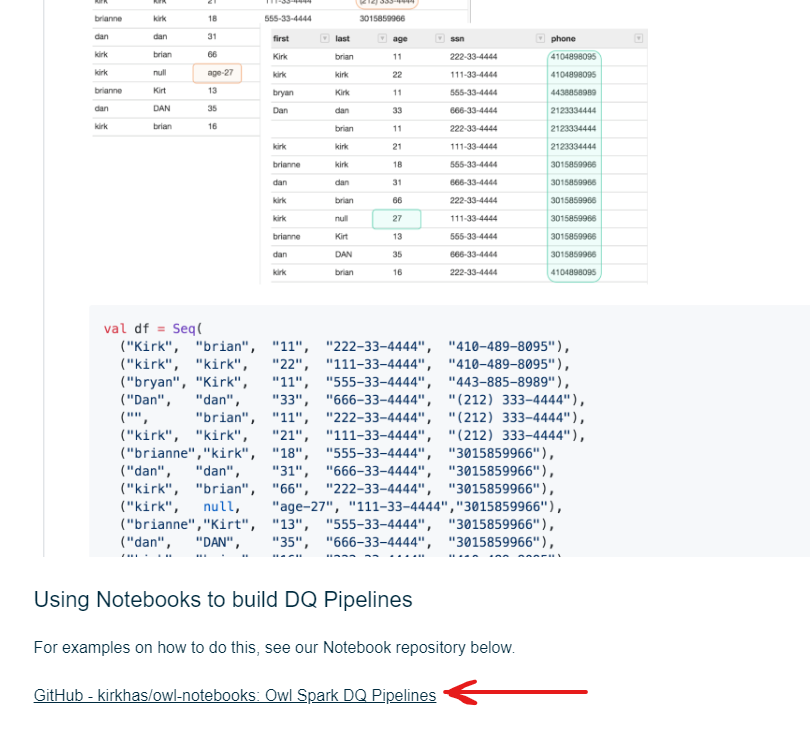Image resolution: width=810 pixels, height=742 pixels.
Task: Click 'DAN' last name in right table
Action: pos(344,254)
